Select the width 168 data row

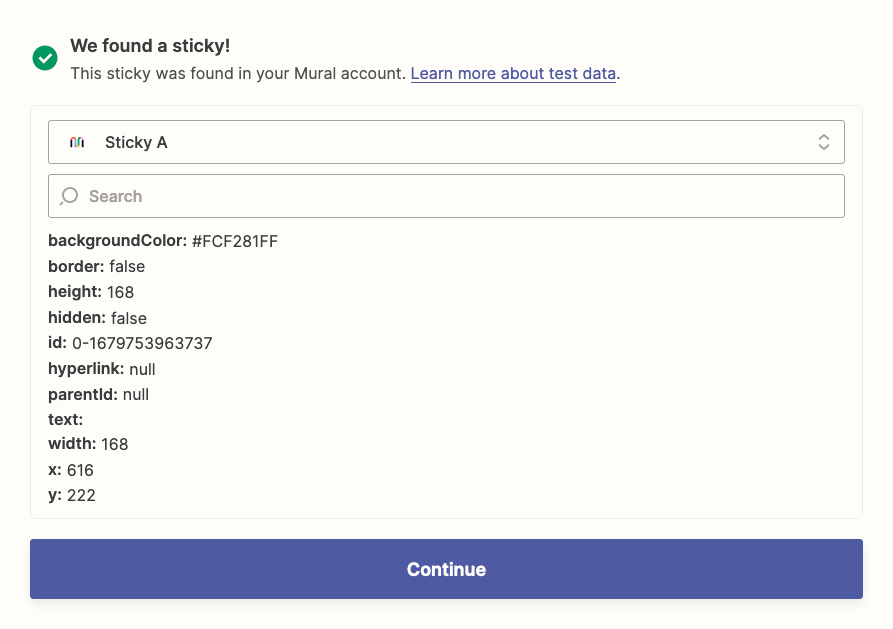click(88, 444)
